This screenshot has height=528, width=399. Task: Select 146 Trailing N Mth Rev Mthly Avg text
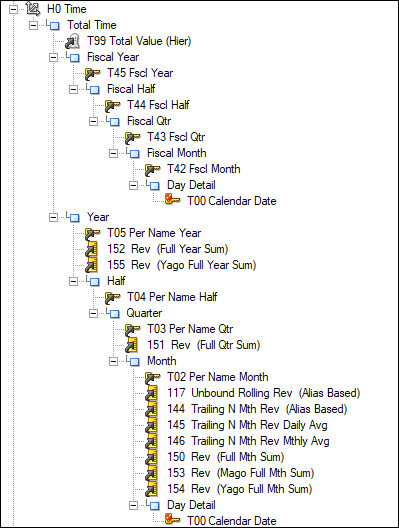point(248,441)
